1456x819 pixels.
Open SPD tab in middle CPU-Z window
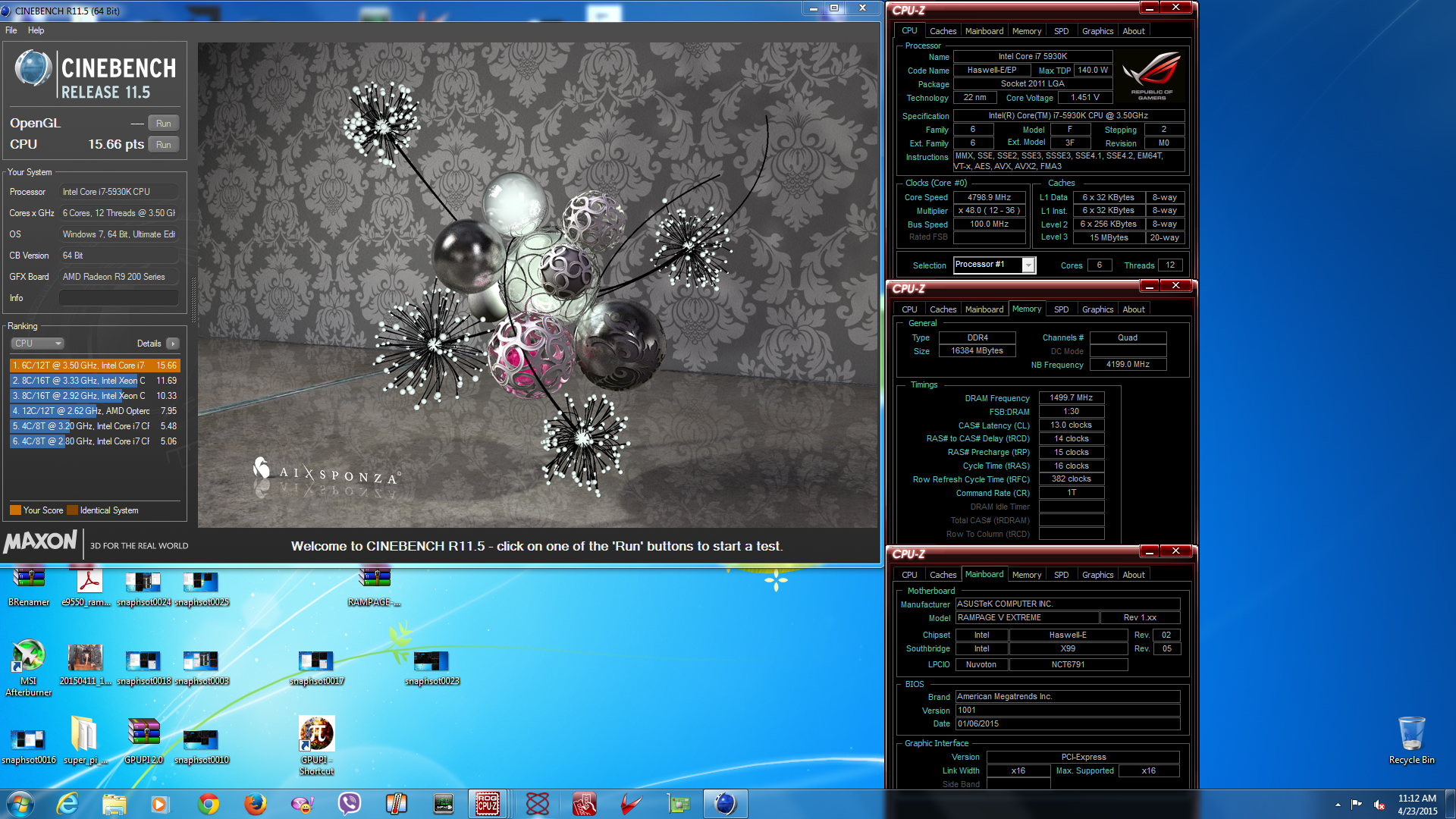coord(1061,309)
